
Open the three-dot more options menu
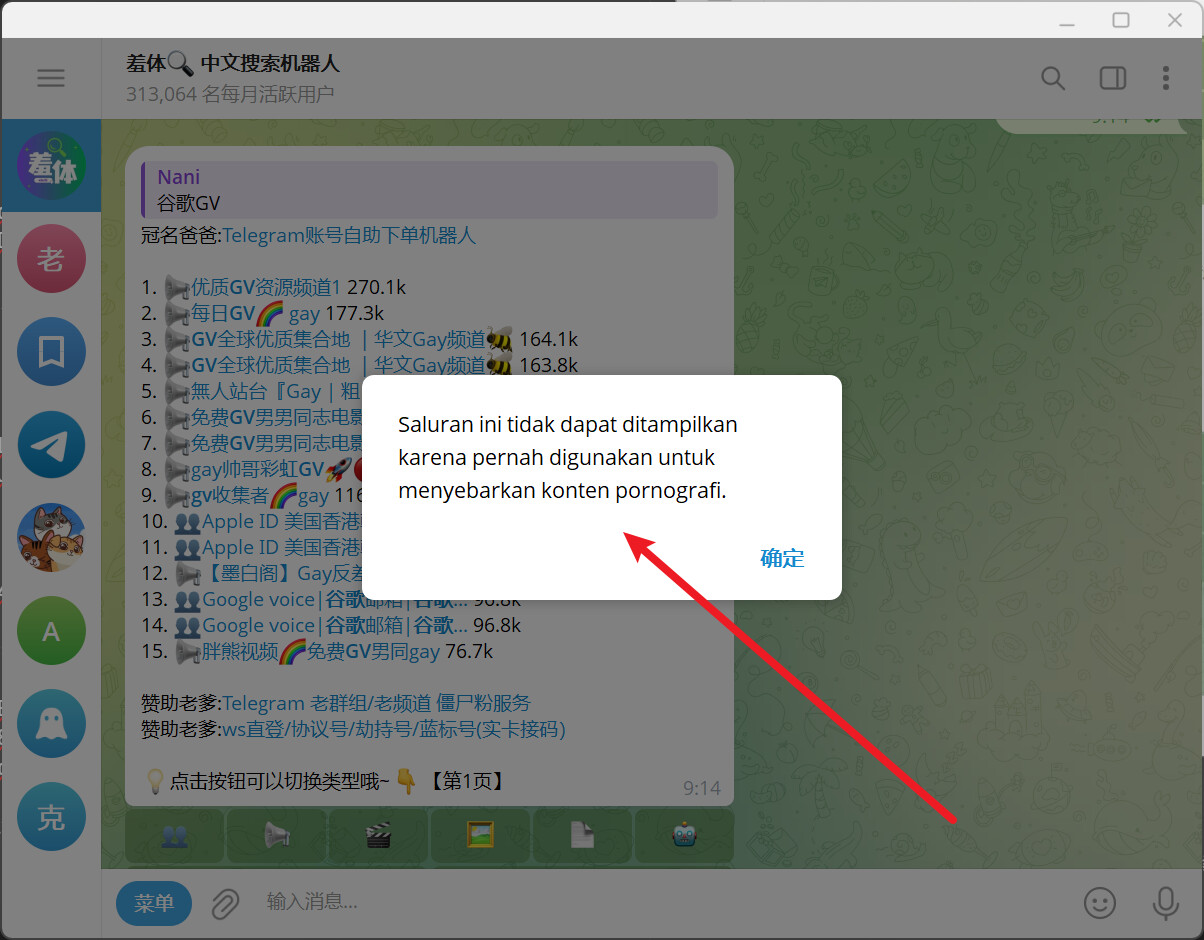pos(1166,78)
